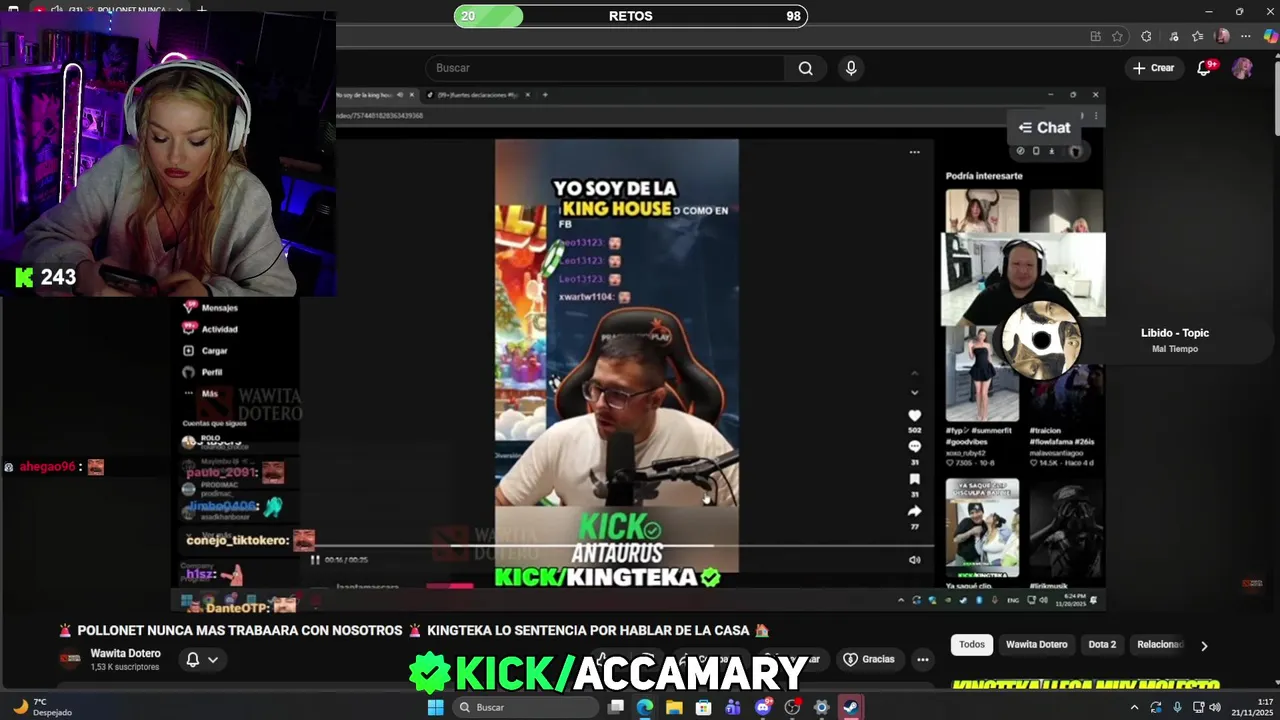
Task: Click Wawita Dotero channel avatar
Action: (70, 659)
